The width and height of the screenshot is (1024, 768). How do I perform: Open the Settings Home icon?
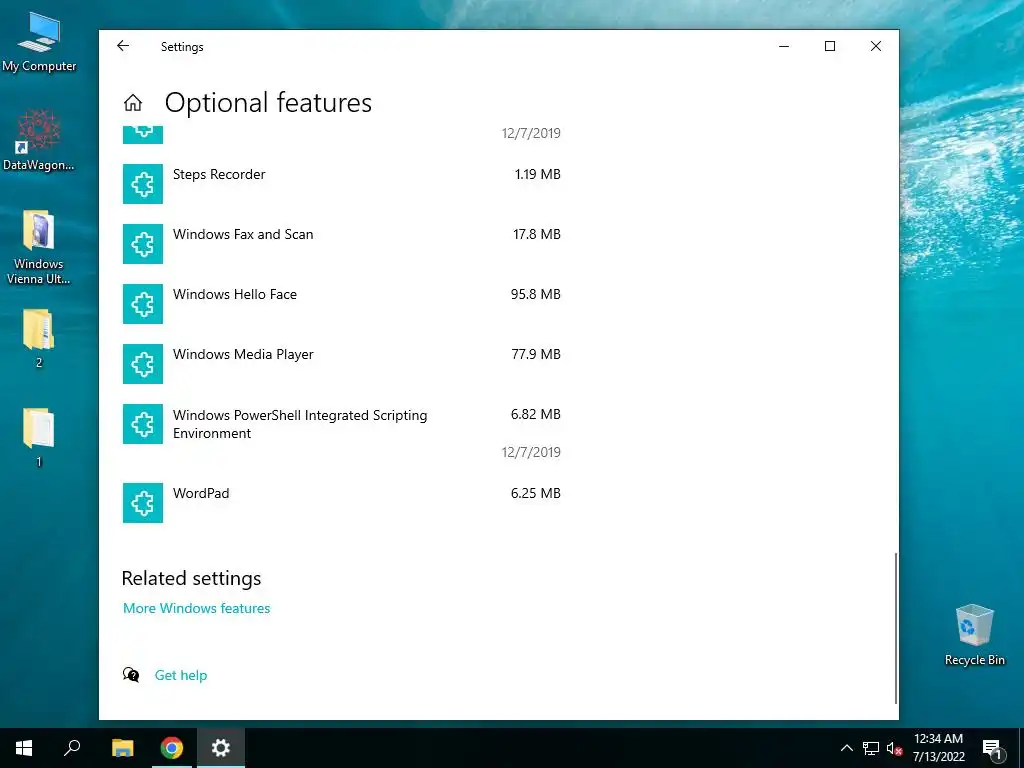pos(133,103)
